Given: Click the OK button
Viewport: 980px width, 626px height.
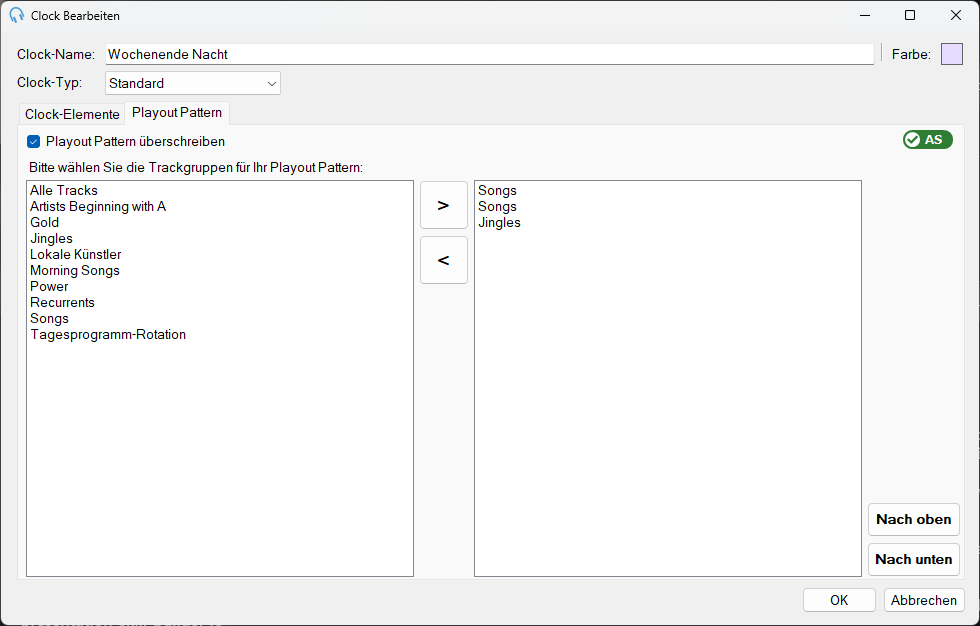Looking at the screenshot, I should [x=839, y=600].
